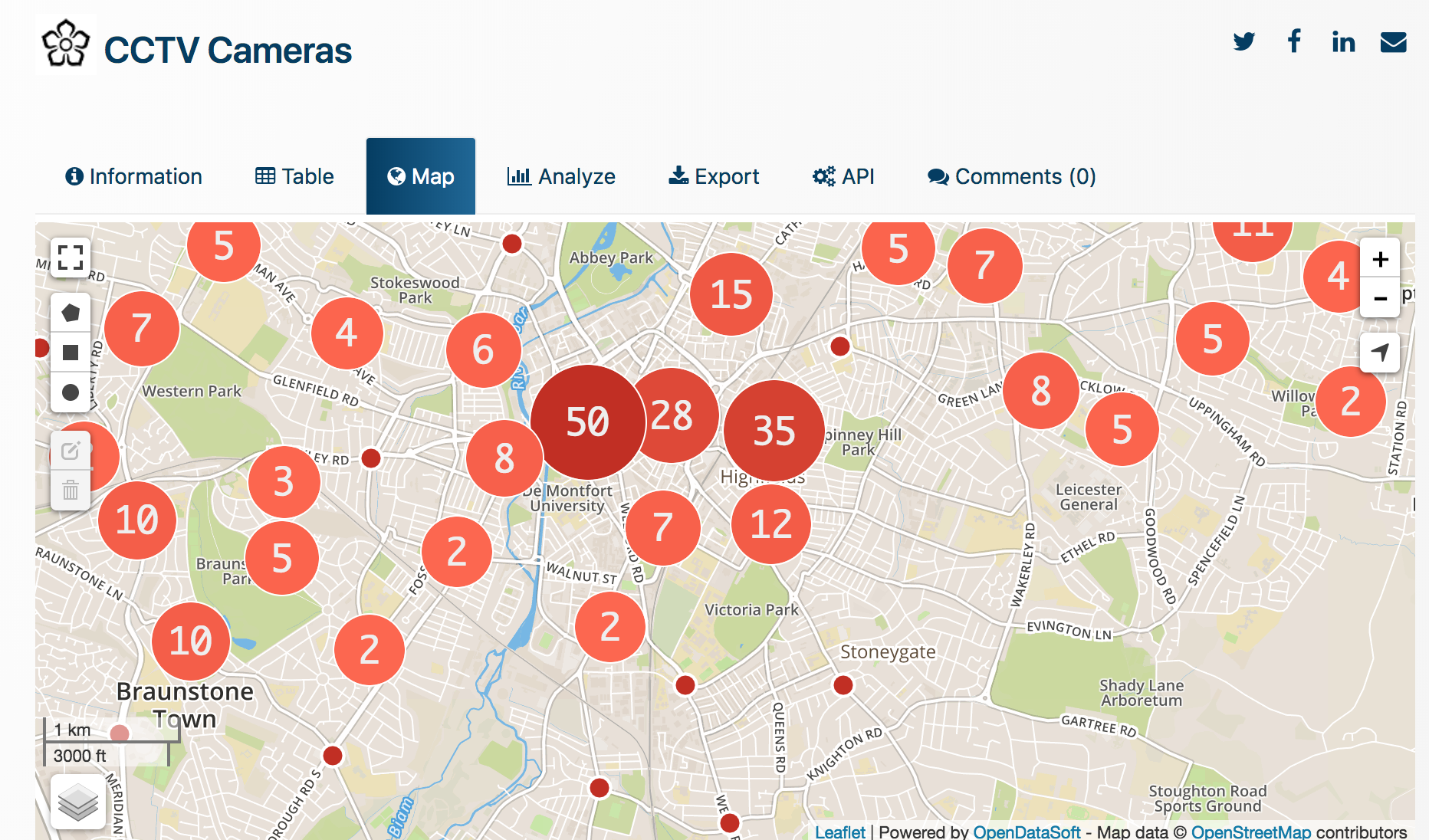Go to the Analyze tab

click(561, 176)
